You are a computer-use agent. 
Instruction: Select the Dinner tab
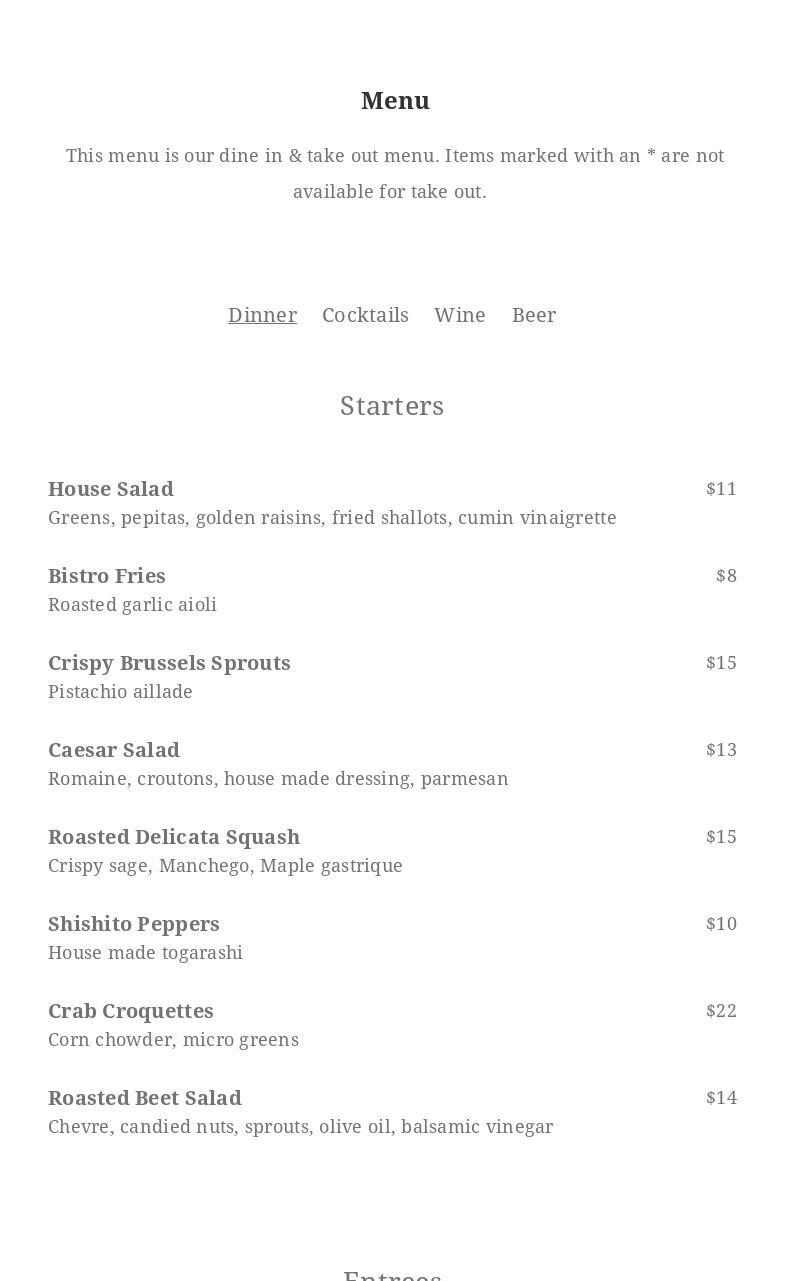pos(262,315)
